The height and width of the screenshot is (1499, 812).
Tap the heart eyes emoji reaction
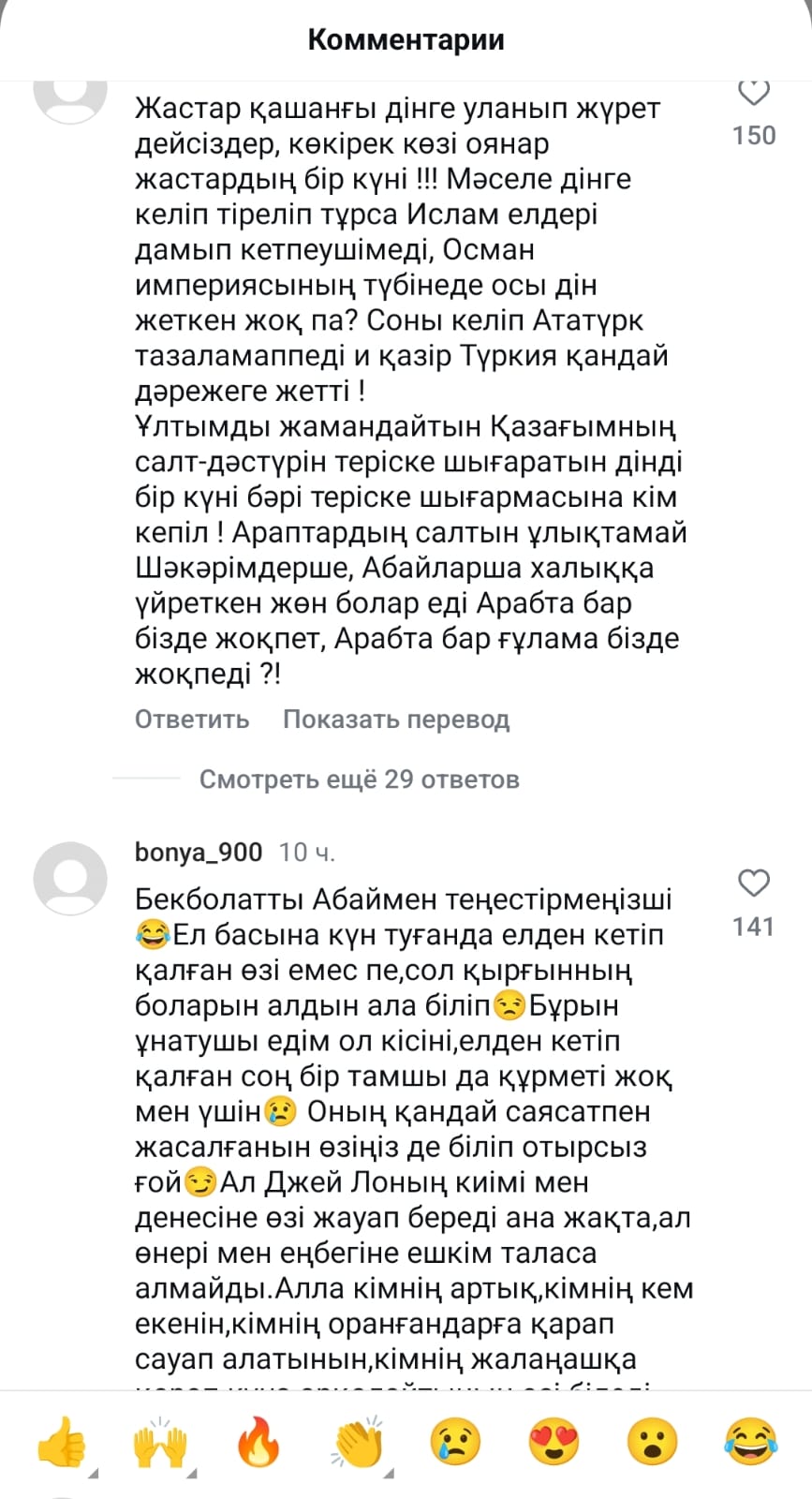click(x=554, y=1442)
